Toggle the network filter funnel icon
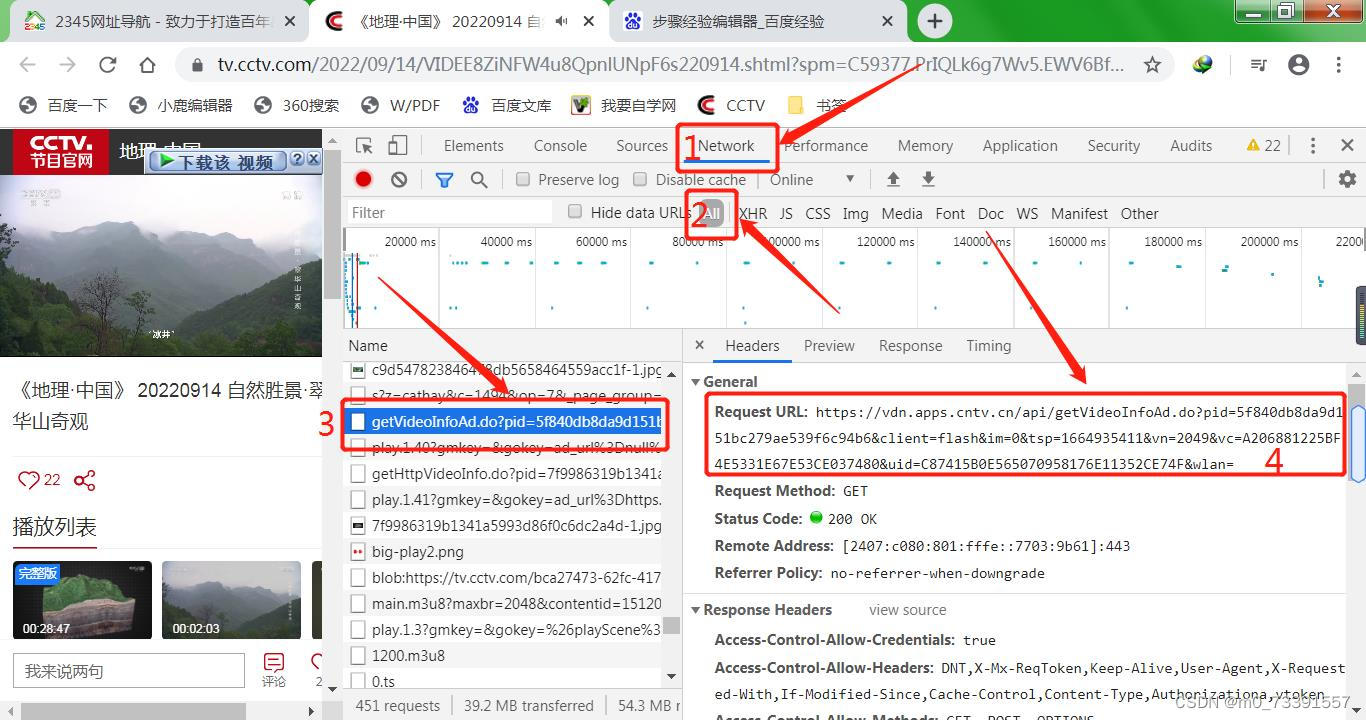1366x720 pixels. 444,180
